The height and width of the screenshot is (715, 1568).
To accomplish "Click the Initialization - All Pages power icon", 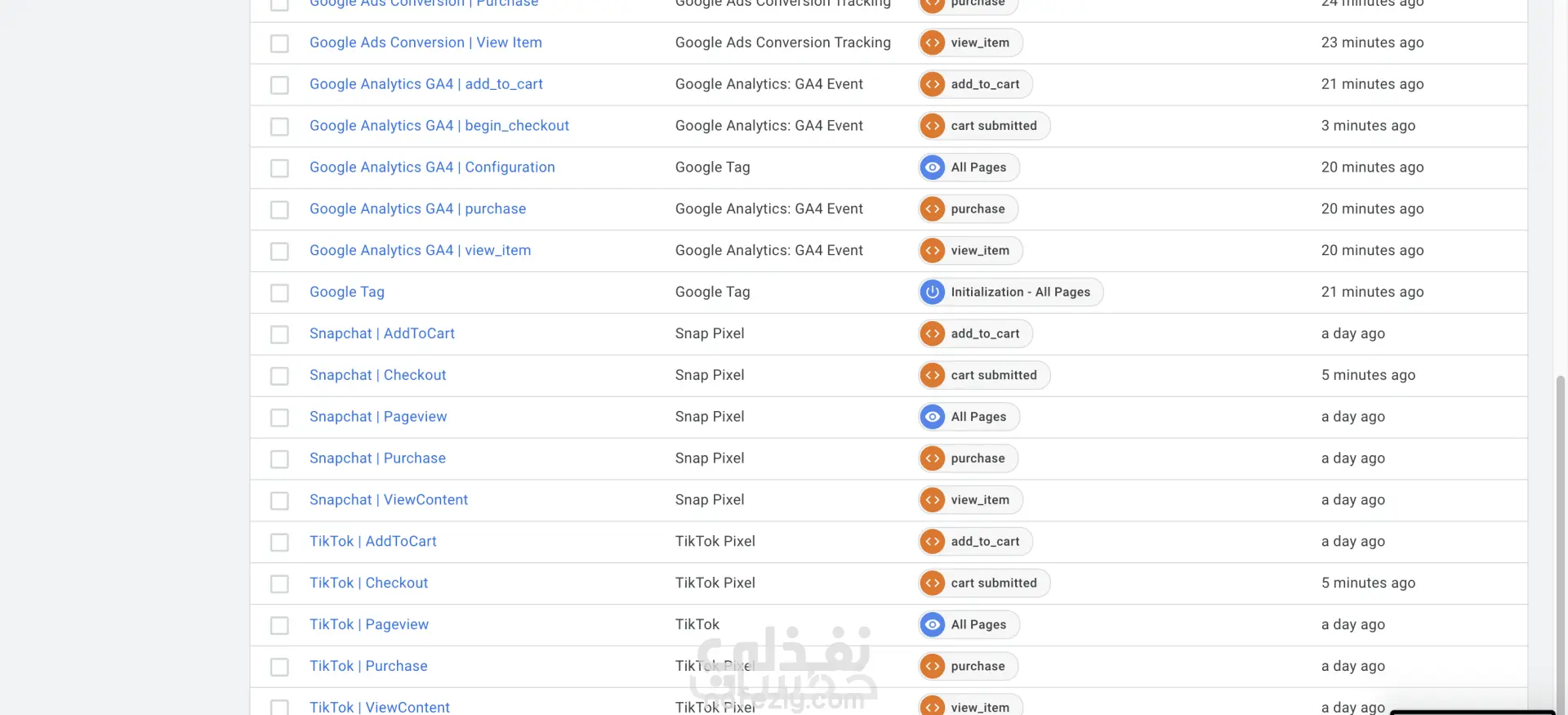I will (x=932, y=292).
